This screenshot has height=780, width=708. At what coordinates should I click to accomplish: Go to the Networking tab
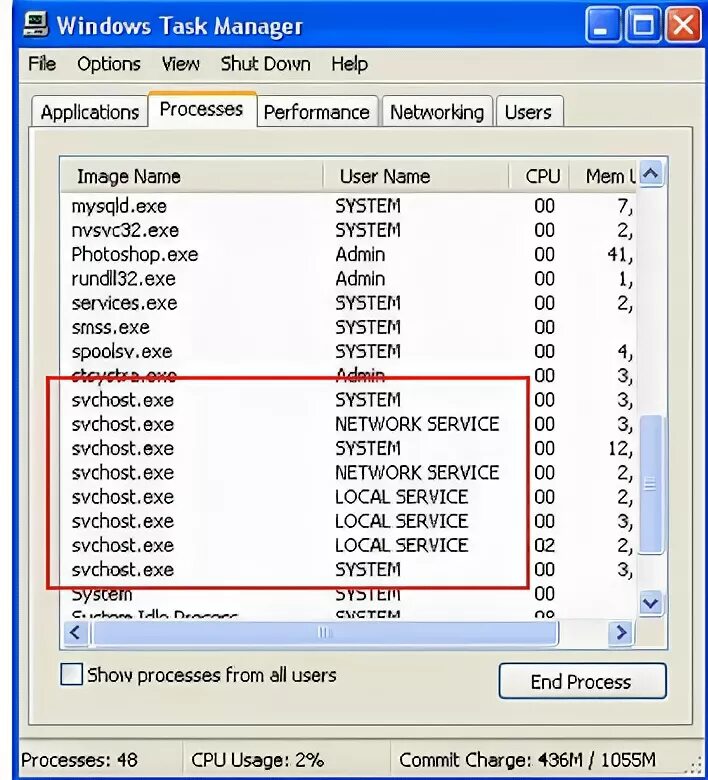(437, 112)
